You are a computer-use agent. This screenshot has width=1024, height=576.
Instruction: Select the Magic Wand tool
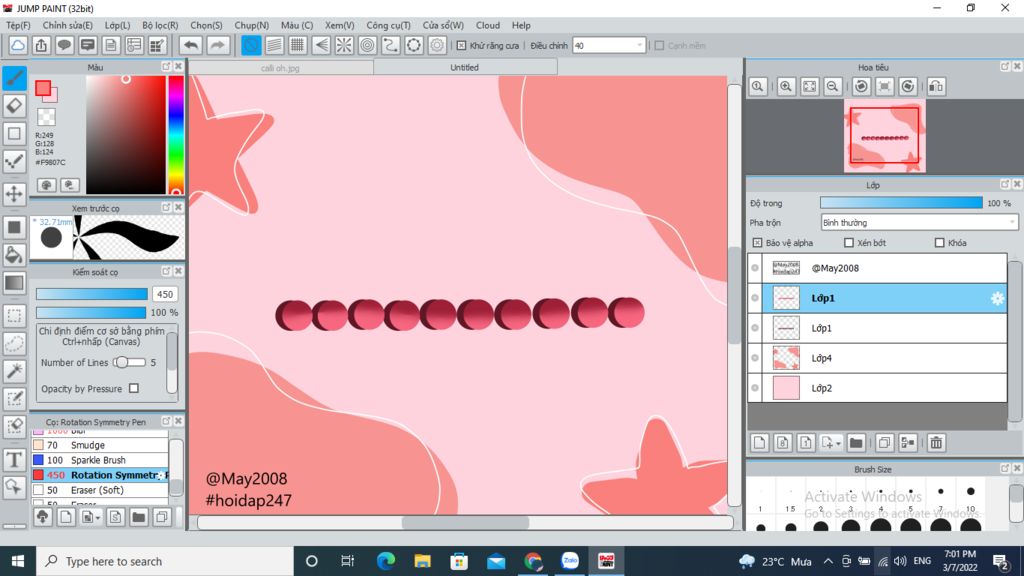coord(14,371)
